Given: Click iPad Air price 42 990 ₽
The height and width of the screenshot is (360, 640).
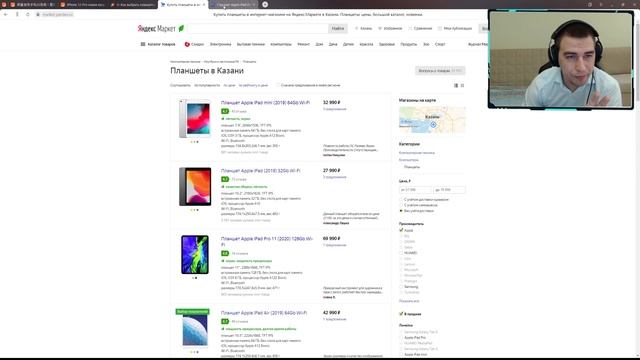Looking at the screenshot, I should click(x=331, y=313).
